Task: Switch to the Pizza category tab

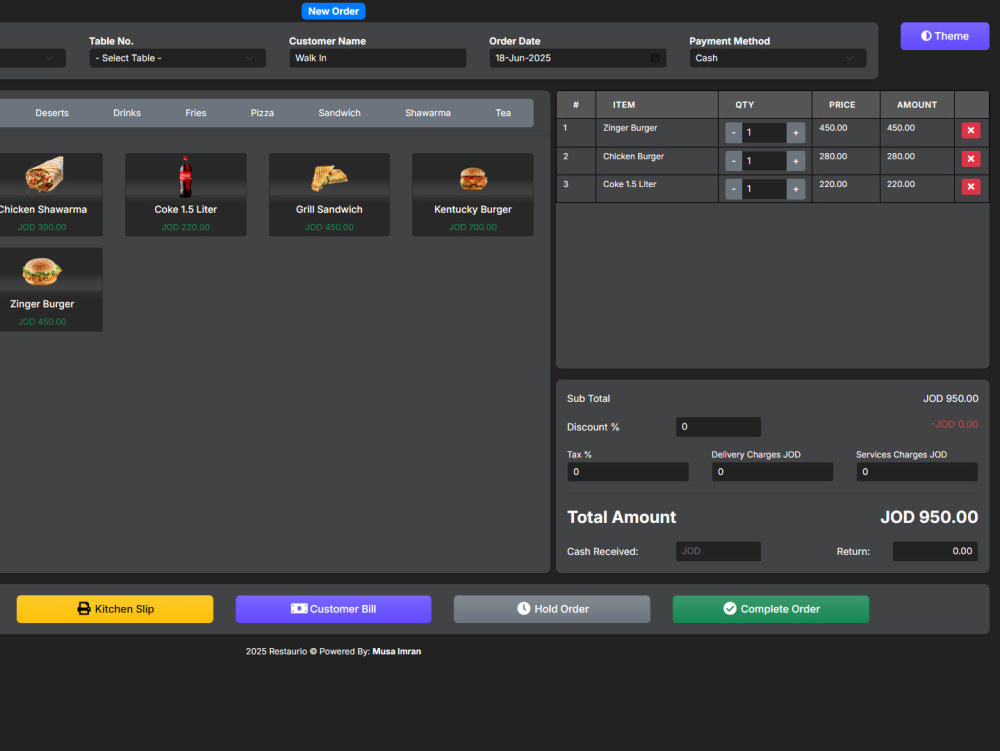Action: coord(262,113)
